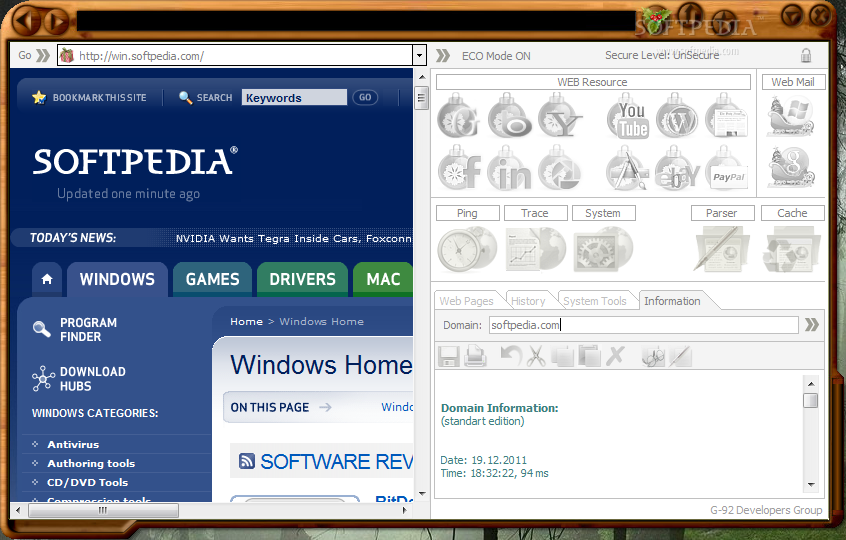Image resolution: width=846 pixels, height=540 pixels.
Task: Paste text using the paste icon
Action: [x=589, y=357]
